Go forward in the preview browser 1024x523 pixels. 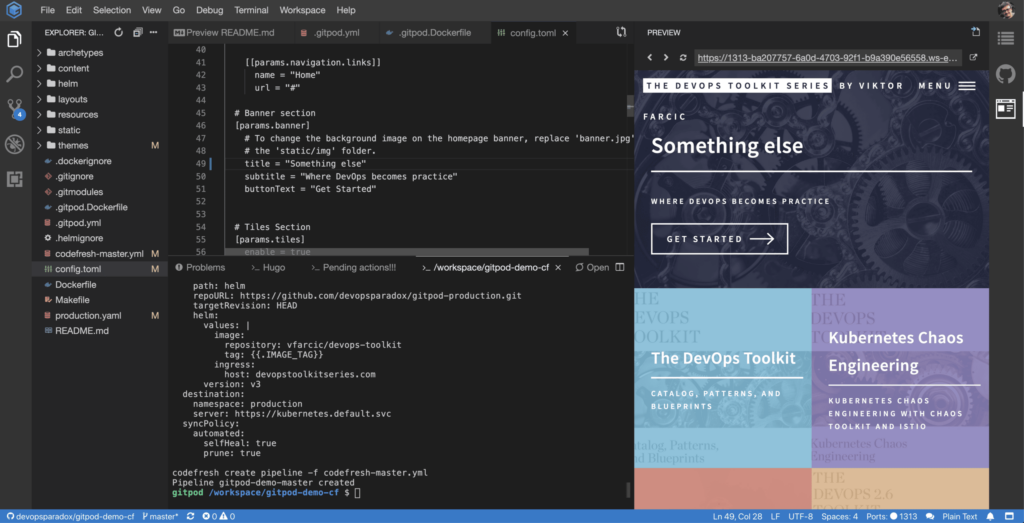(x=665, y=57)
